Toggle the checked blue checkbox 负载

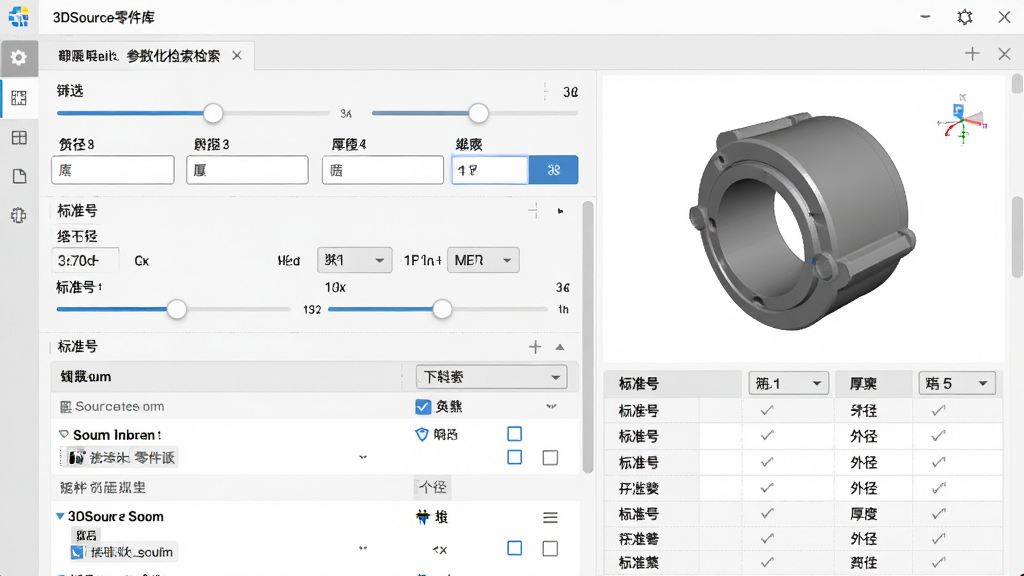click(423, 407)
